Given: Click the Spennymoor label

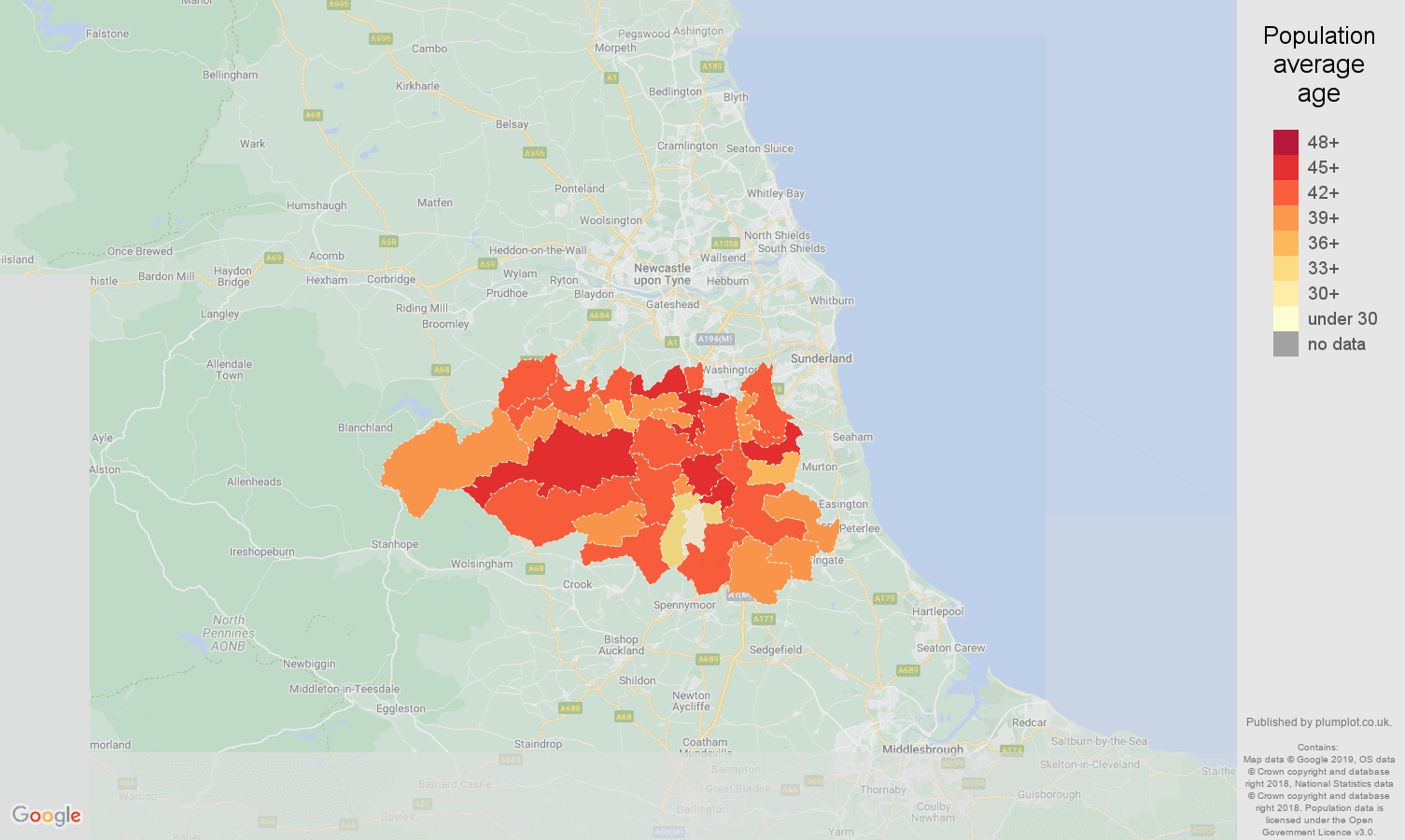Looking at the screenshot, I should coord(684,605).
